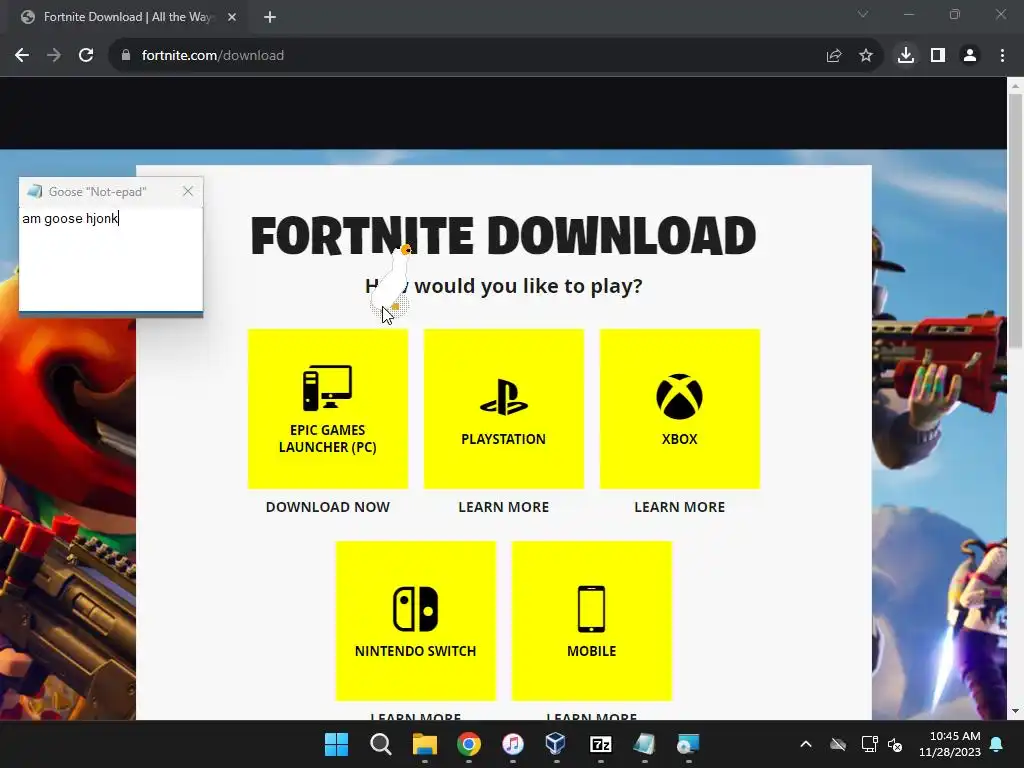The image size is (1024, 768).
Task: Click the Xbox logo icon
Action: pyautogui.click(x=679, y=396)
